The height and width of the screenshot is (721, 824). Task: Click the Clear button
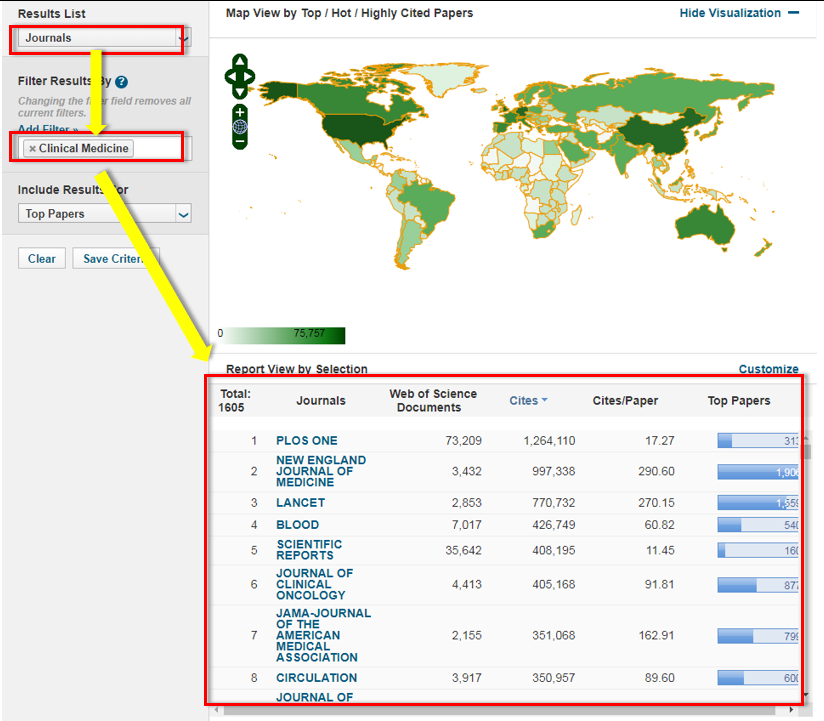point(42,259)
